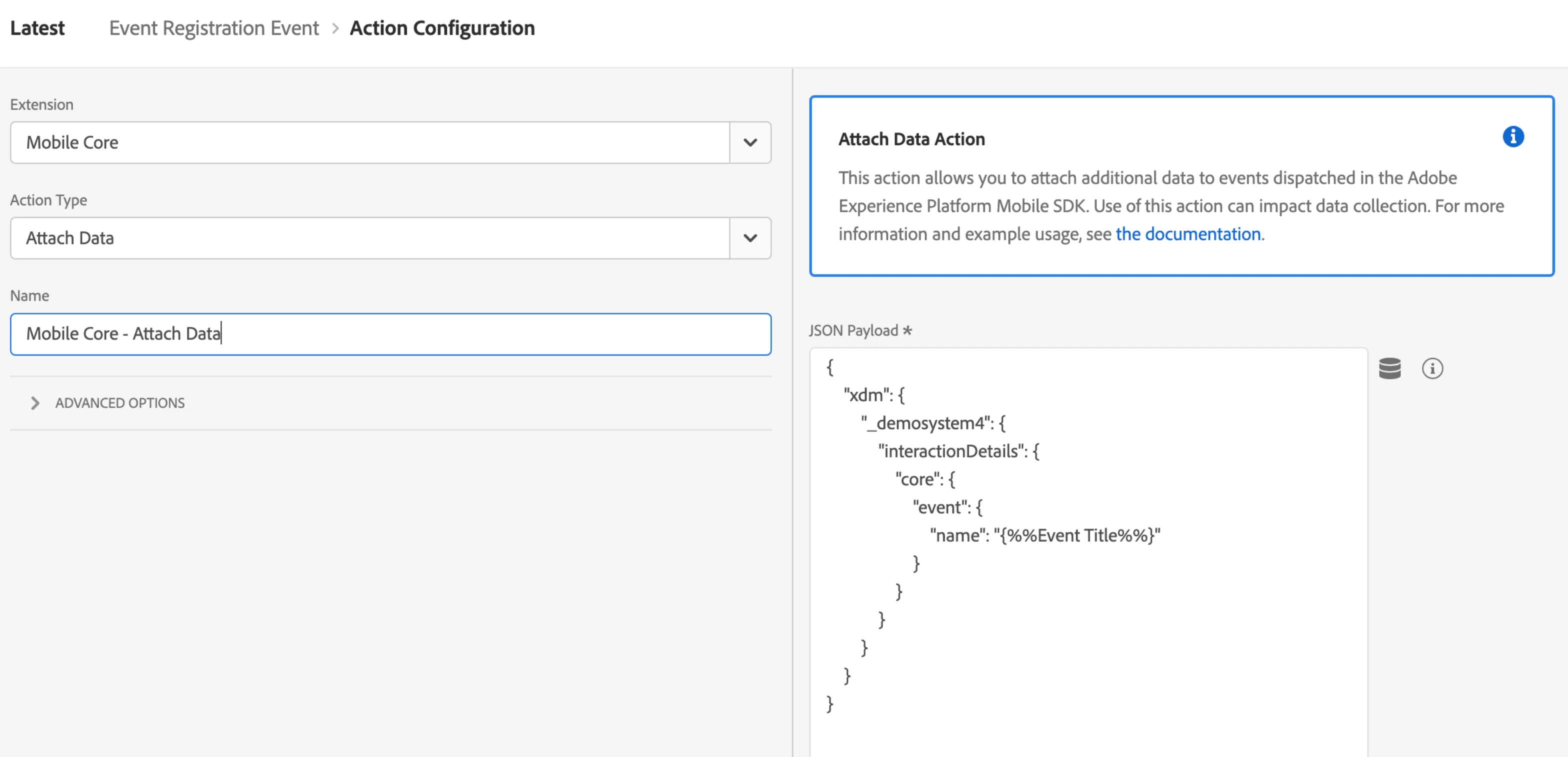Viewport: 1568px width, 757px height.
Task: Click the blue info icon in Attach Data Action
Action: pyautogui.click(x=1512, y=136)
